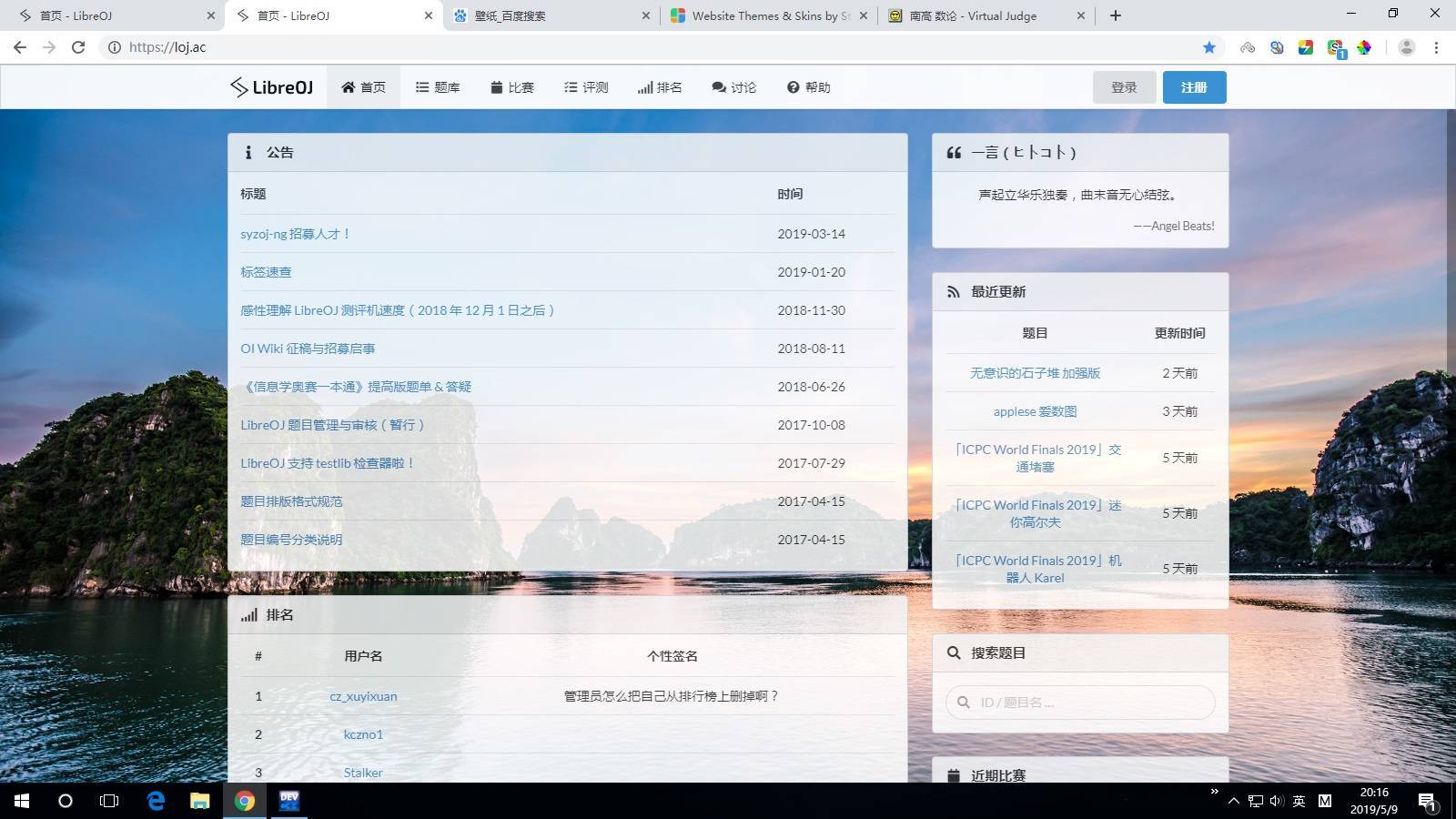Expand hidden system tray icons chevron

coord(1233,801)
